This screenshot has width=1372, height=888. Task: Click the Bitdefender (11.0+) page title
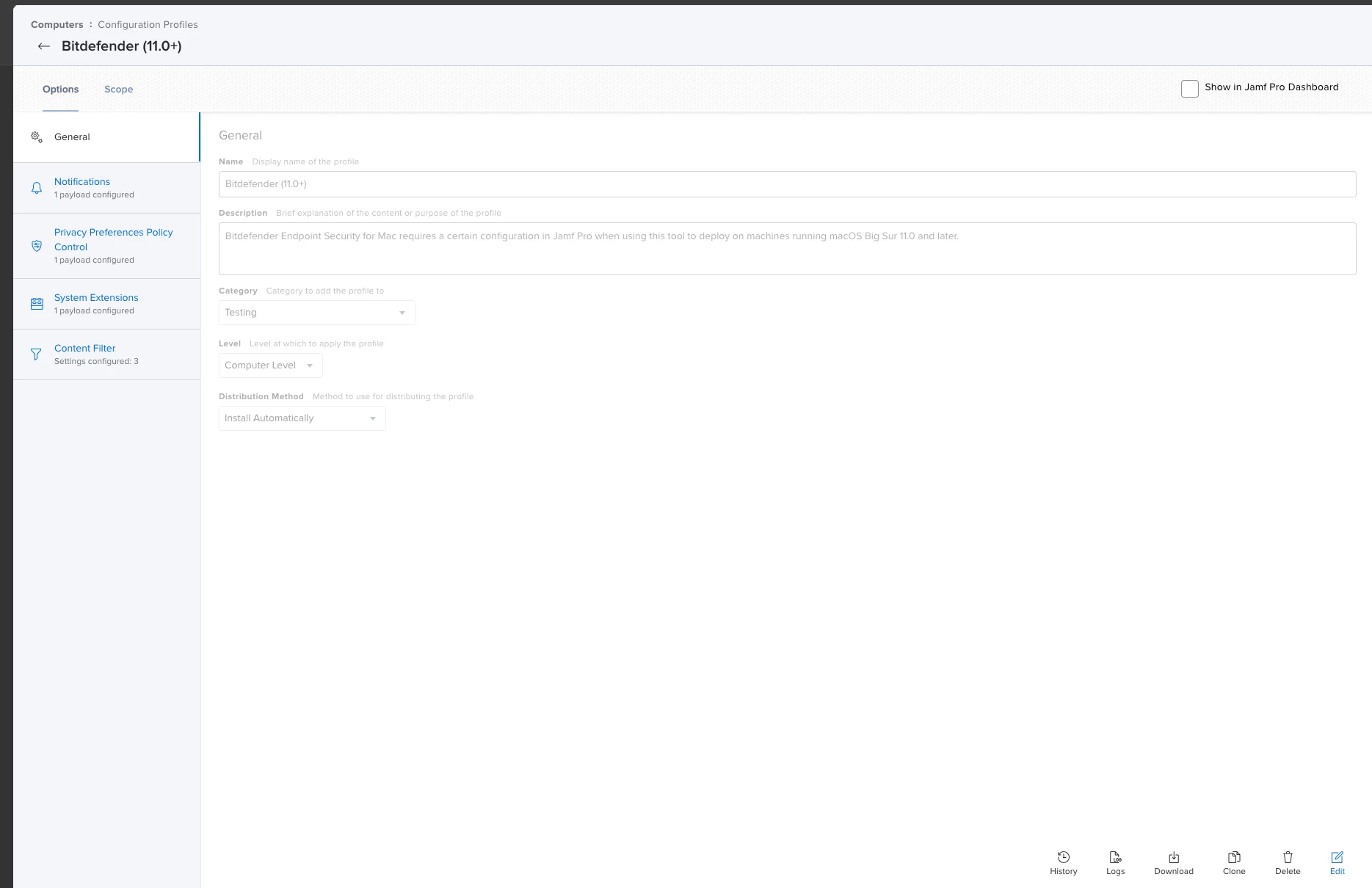[x=122, y=46]
